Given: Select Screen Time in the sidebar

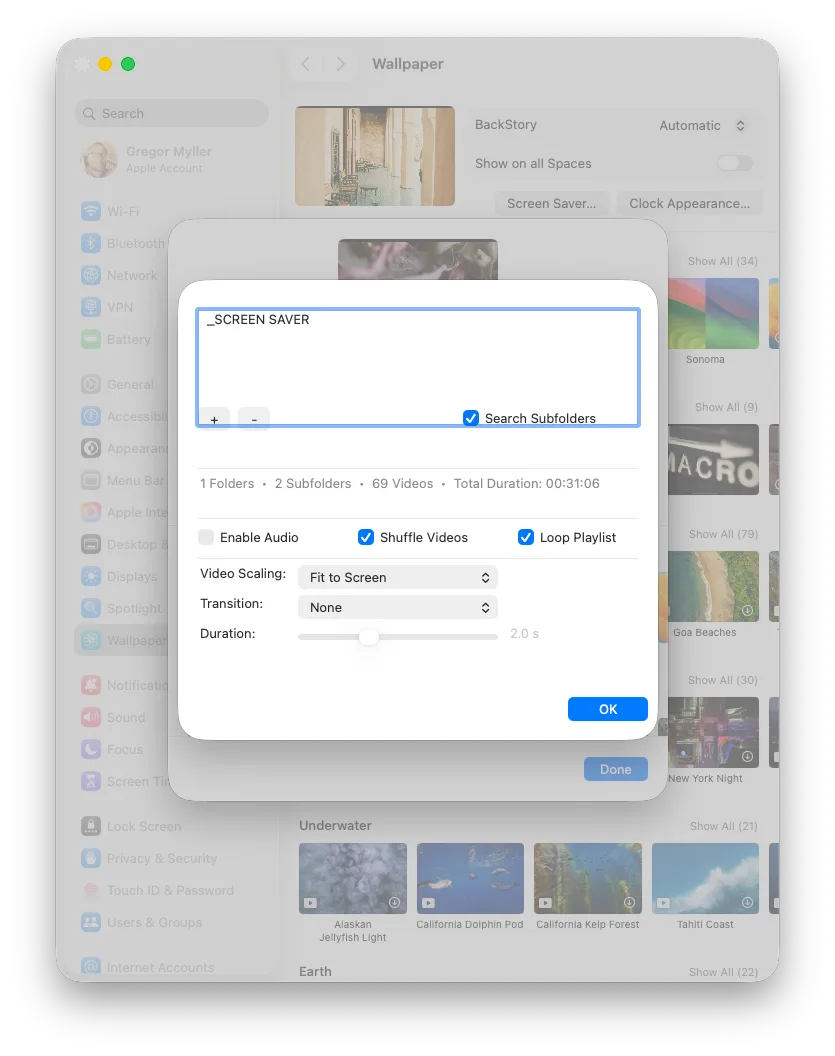Looking at the screenshot, I should click(x=125, y=781).
